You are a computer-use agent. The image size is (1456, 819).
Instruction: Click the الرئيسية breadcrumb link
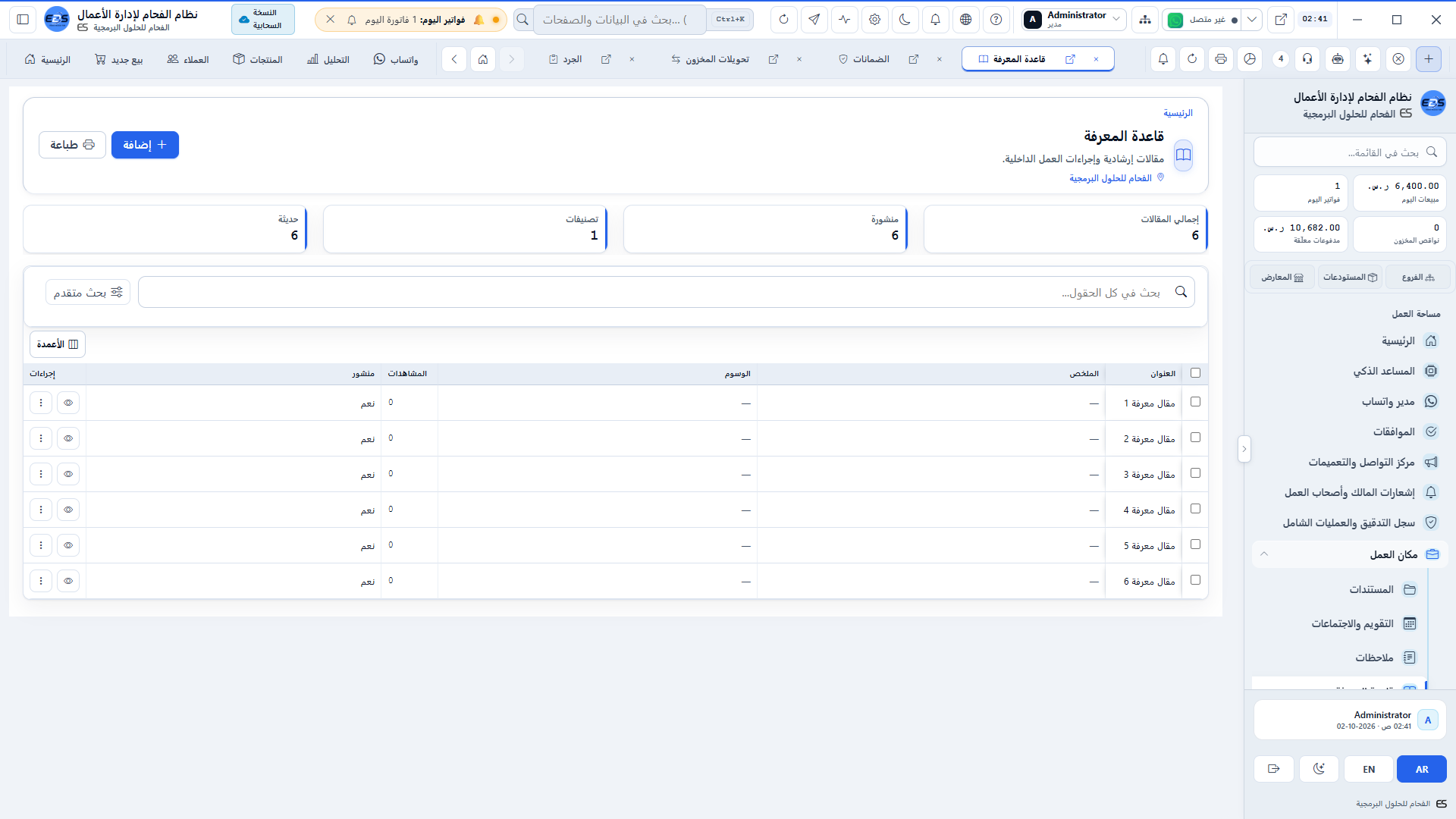1178,113
